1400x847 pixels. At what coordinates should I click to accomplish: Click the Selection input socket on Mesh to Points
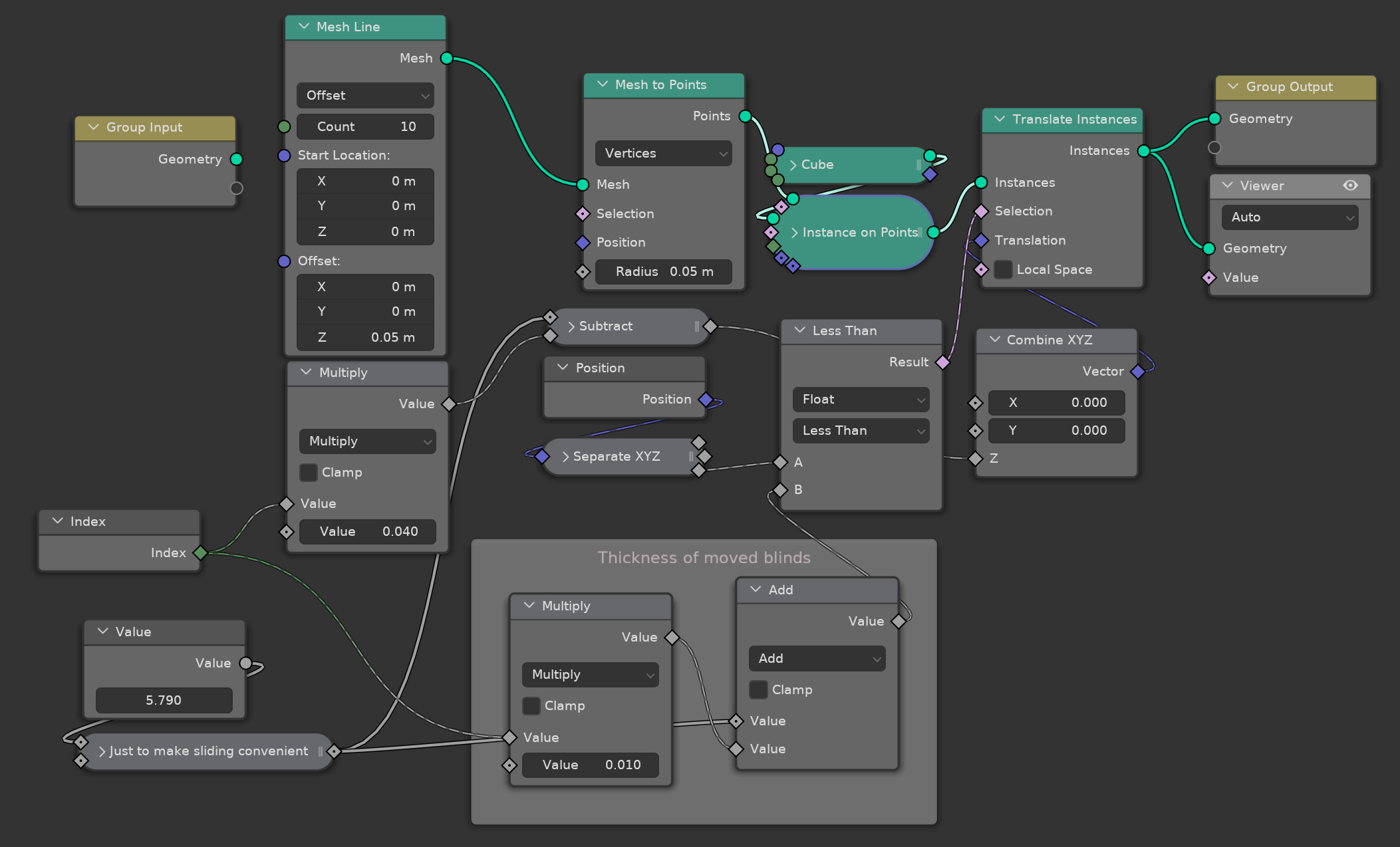tap(583, 214)
